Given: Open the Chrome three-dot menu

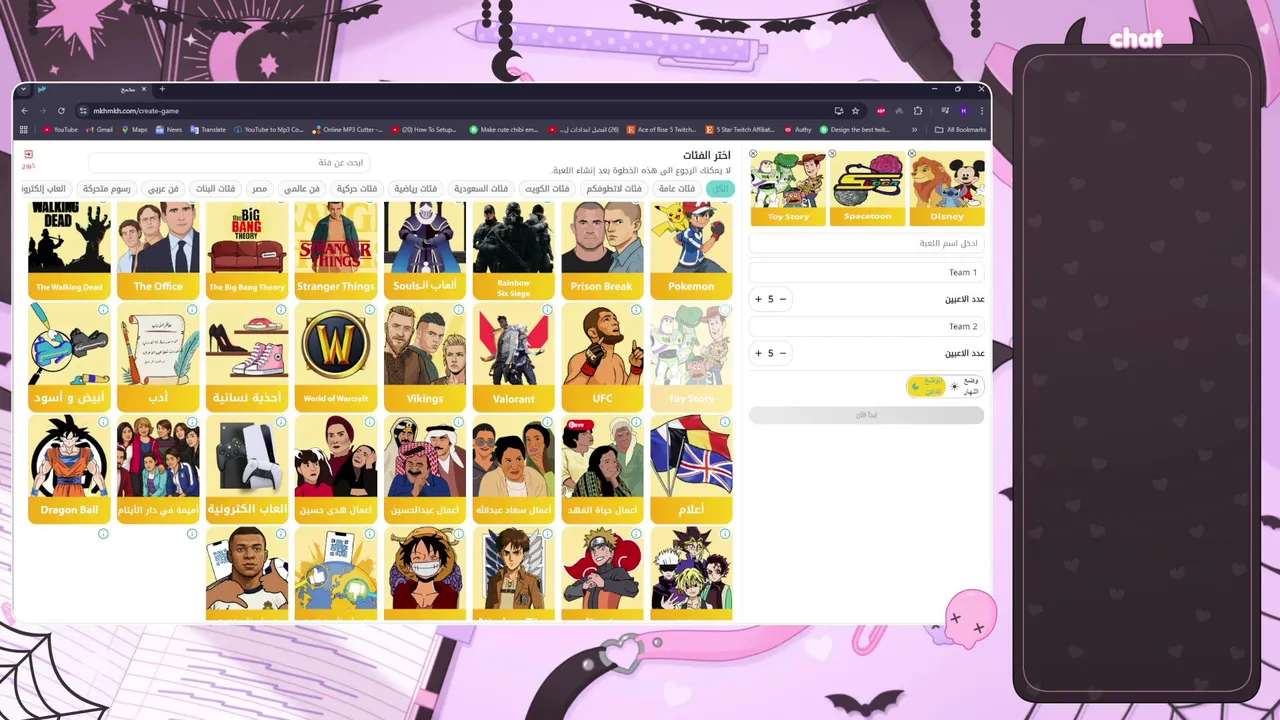Looking at the screenshot, I should [x=981, y=111].
